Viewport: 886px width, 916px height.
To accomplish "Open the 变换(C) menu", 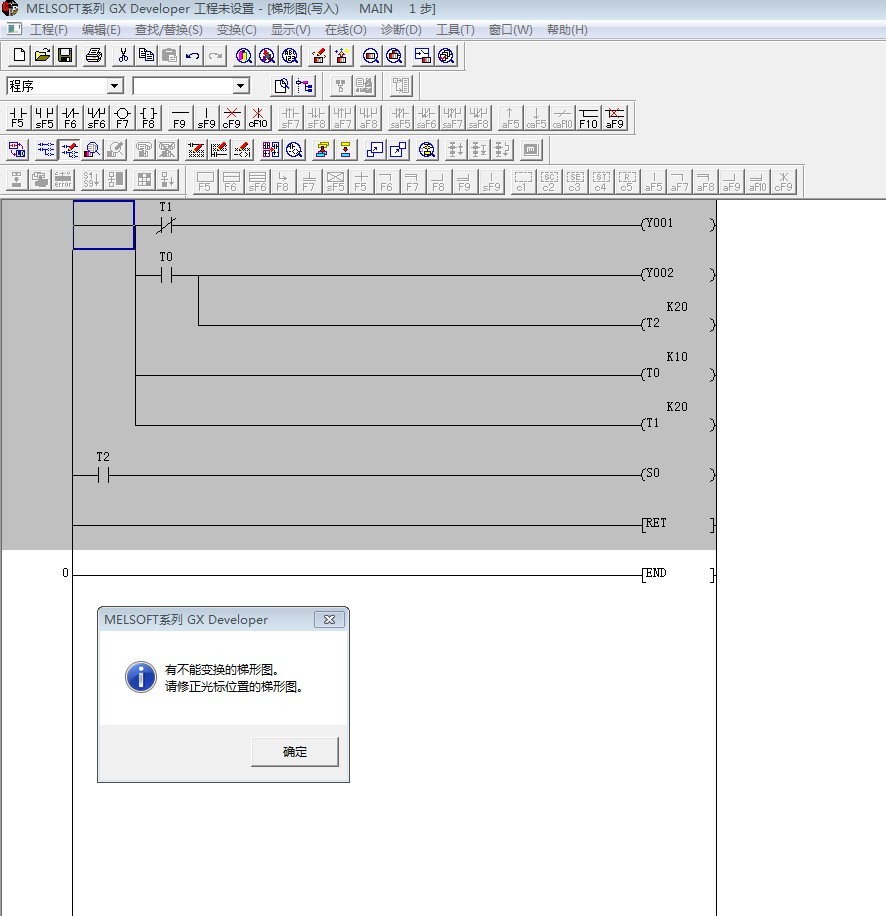I will click(x=236, y=30).
